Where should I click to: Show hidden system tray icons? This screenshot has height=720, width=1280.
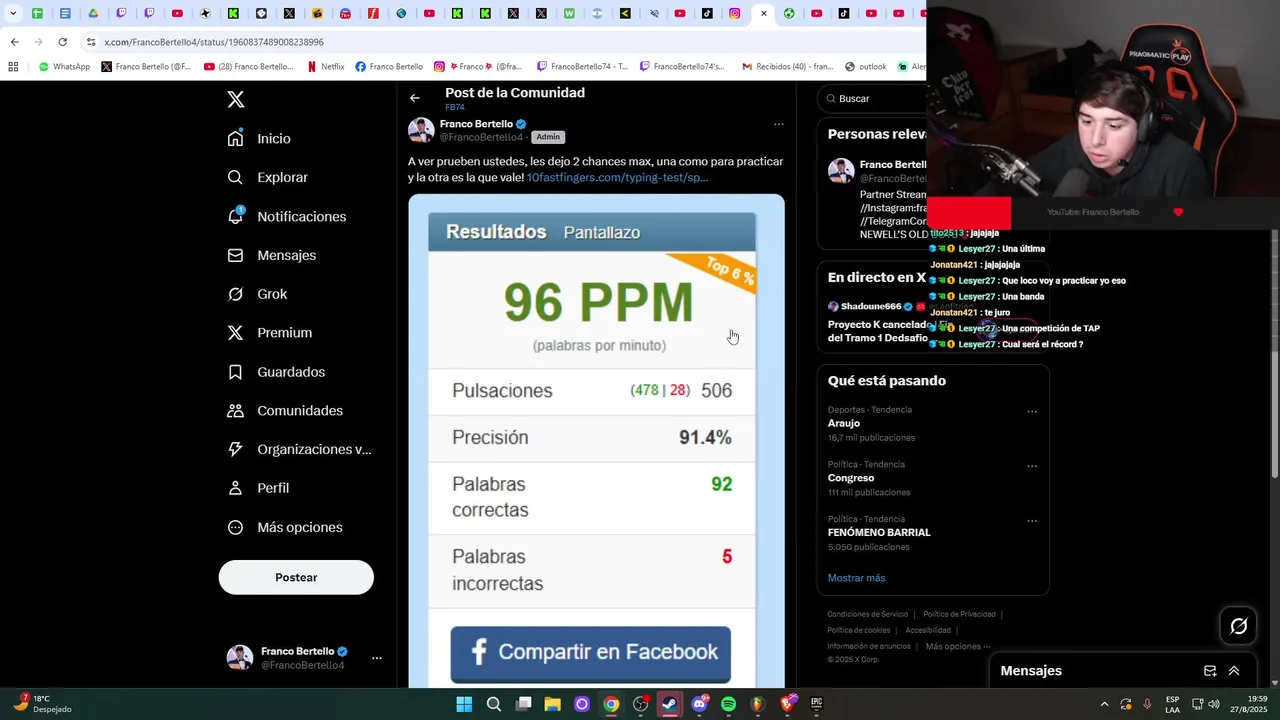(1104, 704)
